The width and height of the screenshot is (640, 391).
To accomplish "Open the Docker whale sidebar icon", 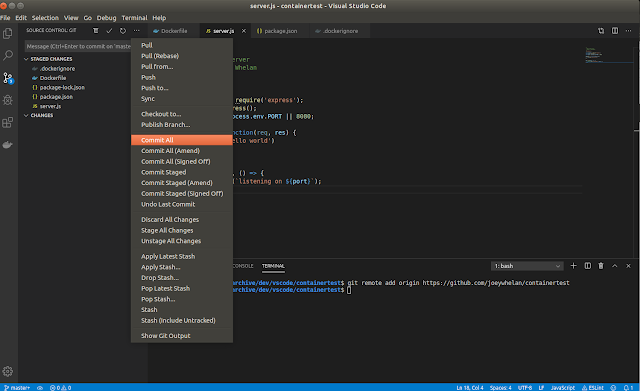I will pyautogui.click(x=8, y=144).
